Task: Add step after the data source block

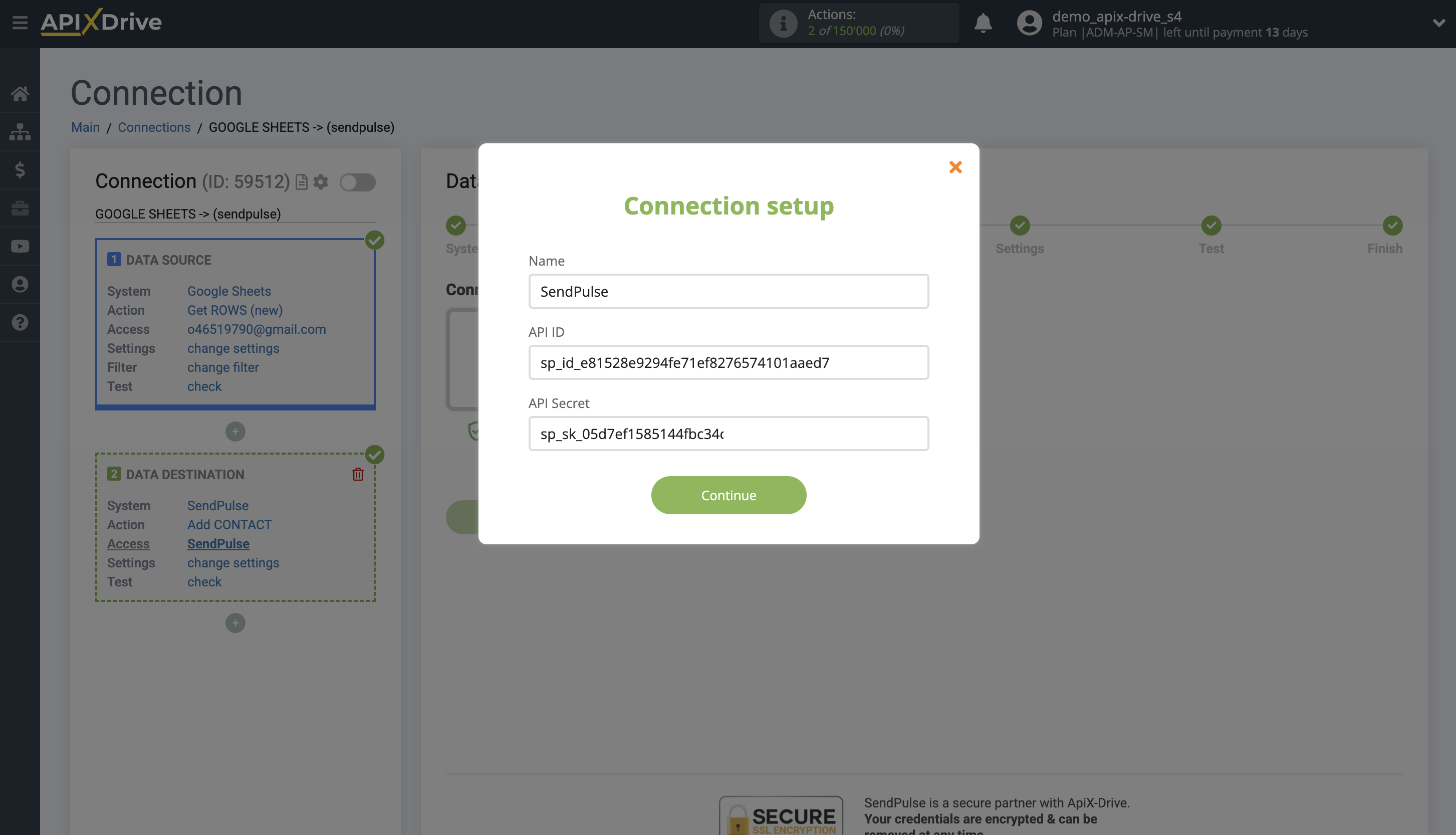Action: coord(235,431)
